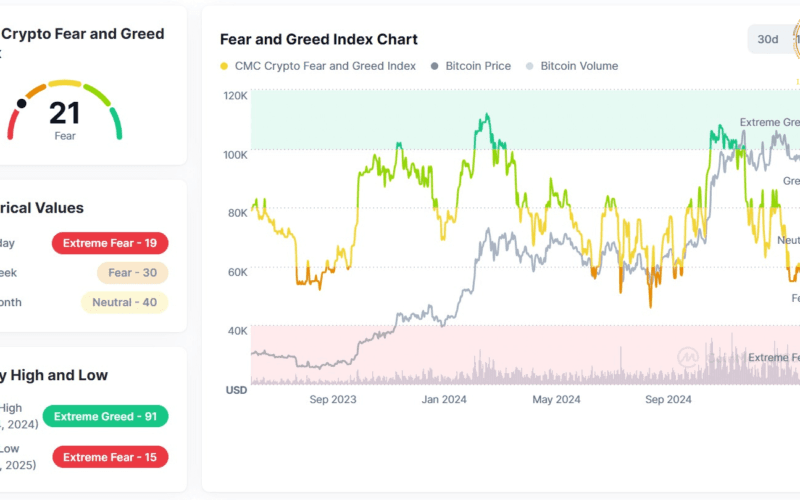Image resolution: width=800 pixels, height=500 pixels.
Task: Click the Extreme Fear - 15 badge
Action: pyautogui.click(x=110, y=457)
